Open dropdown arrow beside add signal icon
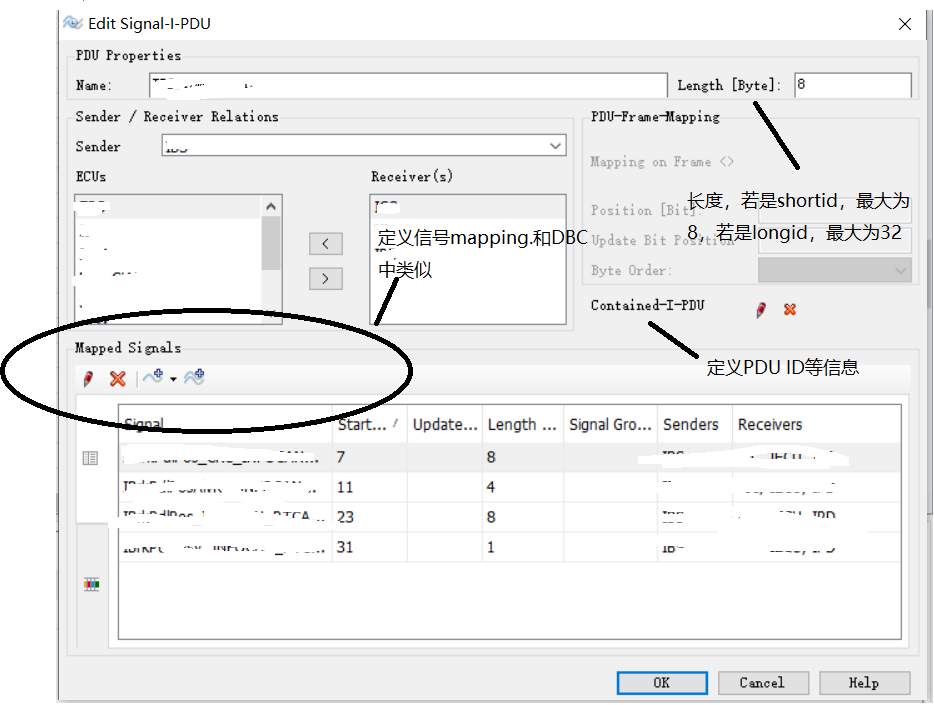The height and width of the screenshot is (705, 934). pyautogui.click(x=173, y=379)
